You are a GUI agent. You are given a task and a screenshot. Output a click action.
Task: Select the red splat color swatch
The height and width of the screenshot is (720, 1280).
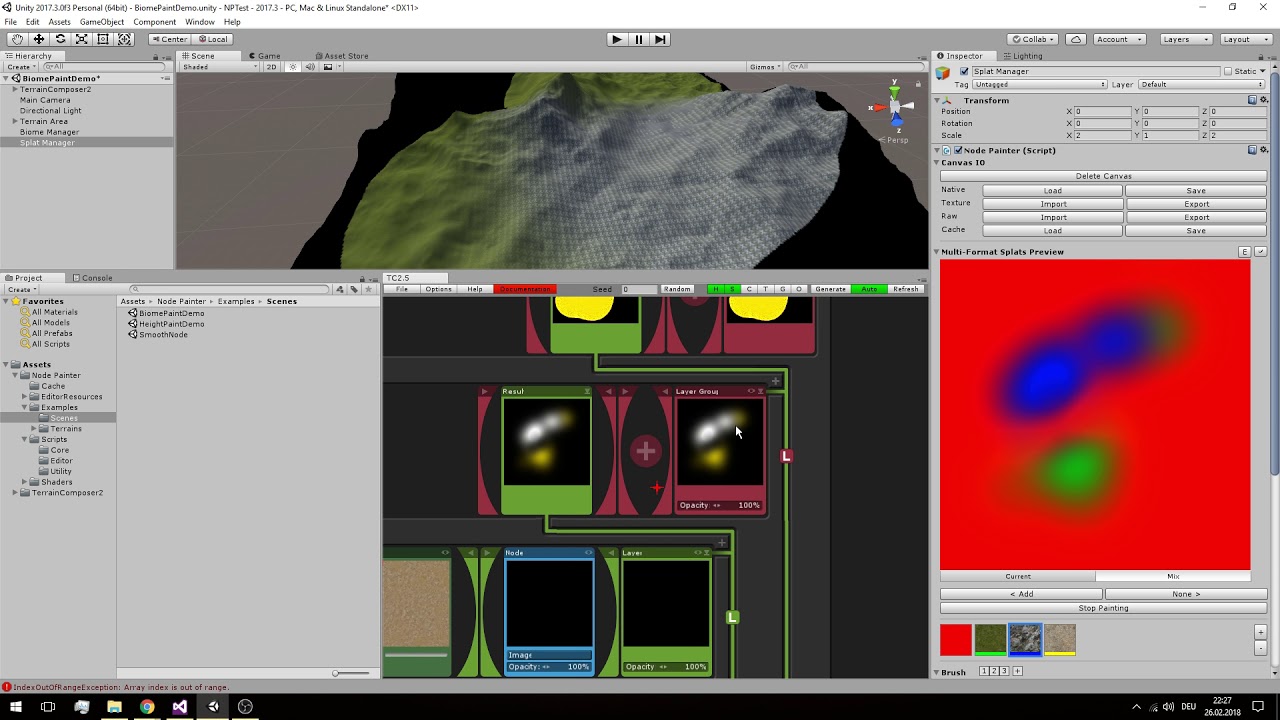956,640
